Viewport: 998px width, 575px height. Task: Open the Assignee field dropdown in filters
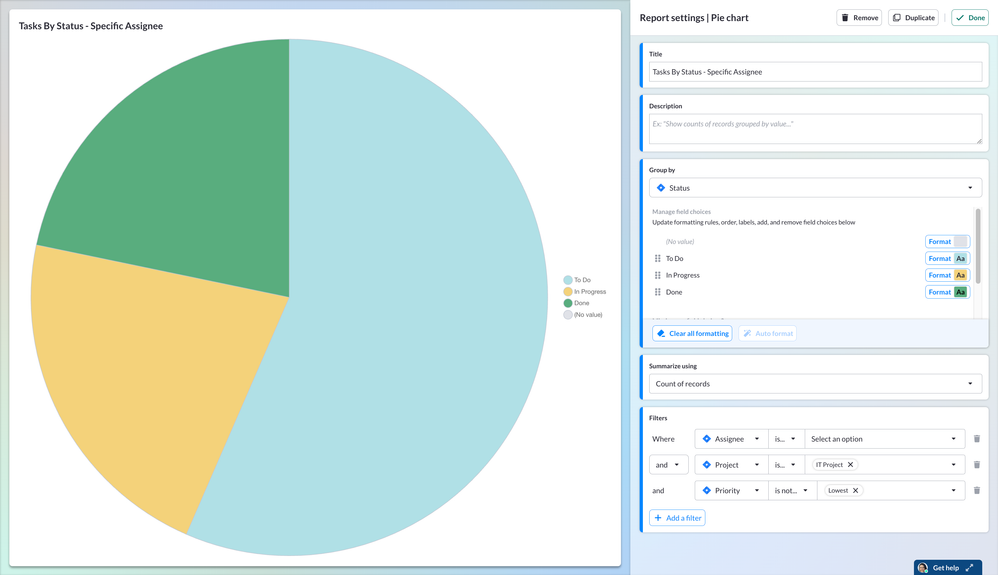(731, 439)
